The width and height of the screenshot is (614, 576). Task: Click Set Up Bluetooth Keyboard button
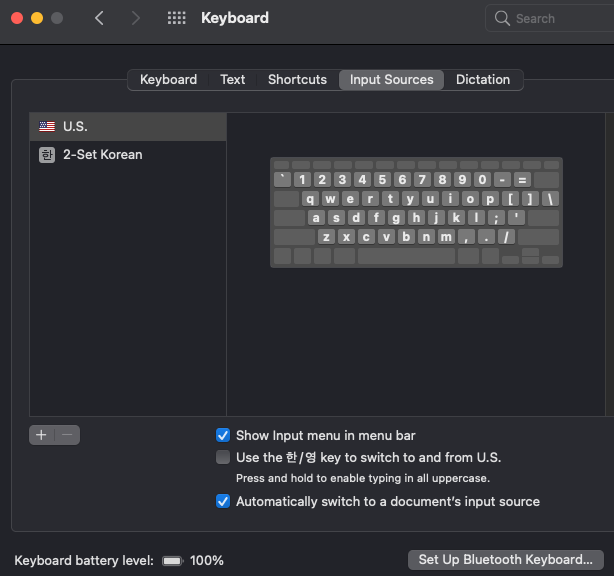pyautogui.click(x=505, y=559)
